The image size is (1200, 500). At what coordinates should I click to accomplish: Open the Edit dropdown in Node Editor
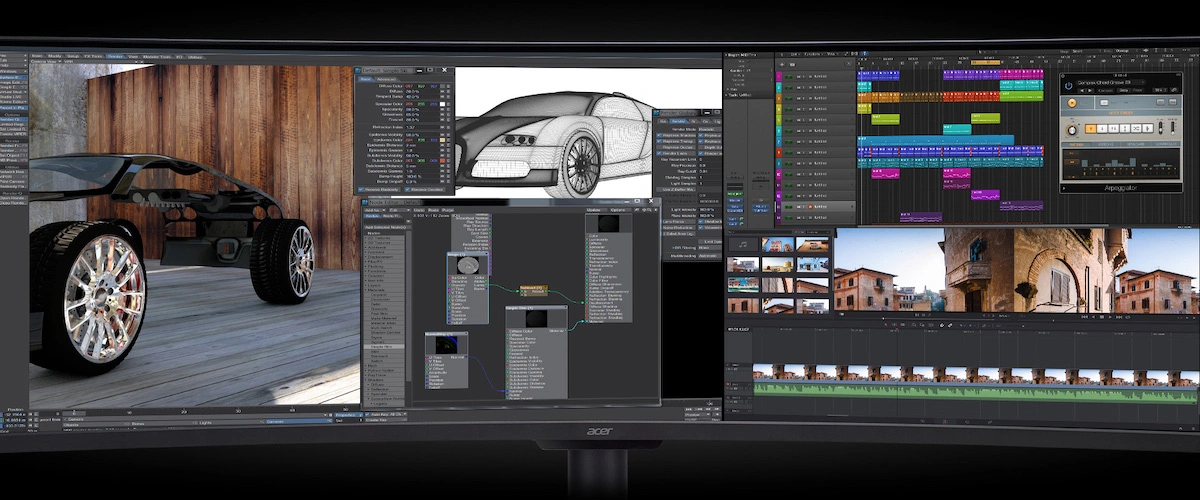point(398,210)
